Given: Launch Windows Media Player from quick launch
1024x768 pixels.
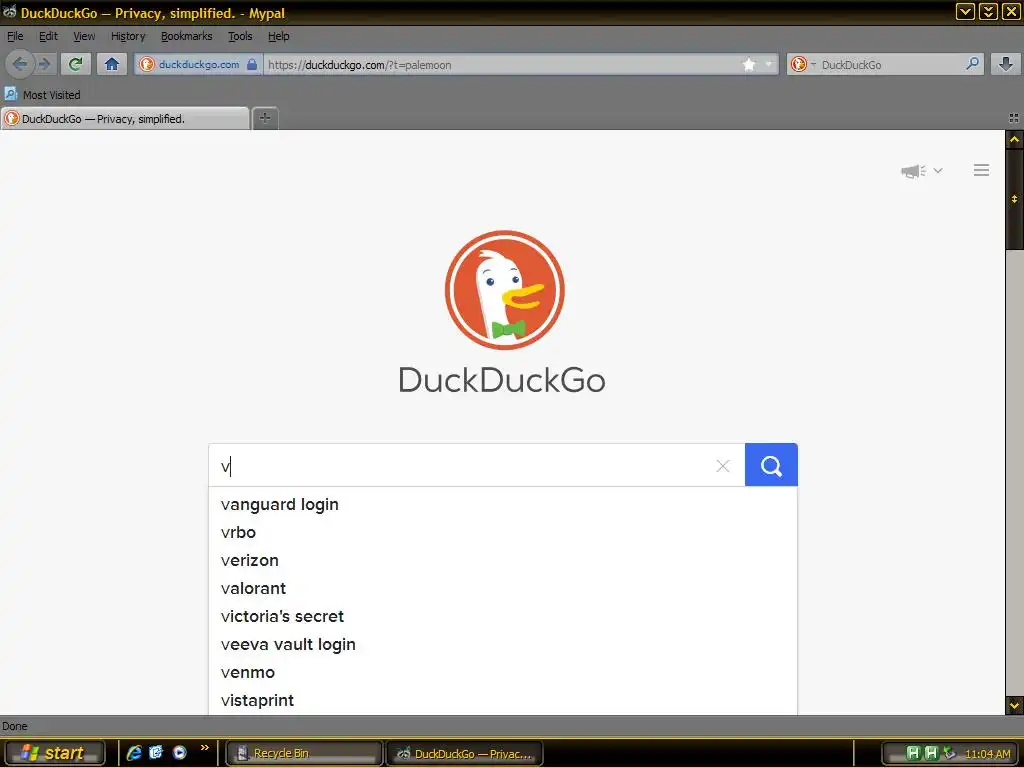Looking at the screenshot, I should point(180,752).
